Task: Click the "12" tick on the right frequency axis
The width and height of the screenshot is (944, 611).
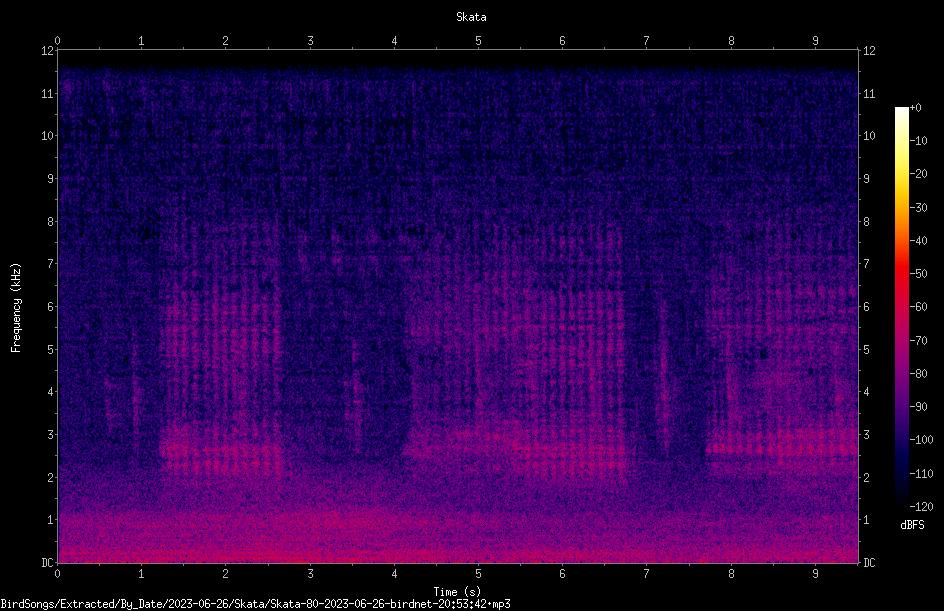Action: 869,51
